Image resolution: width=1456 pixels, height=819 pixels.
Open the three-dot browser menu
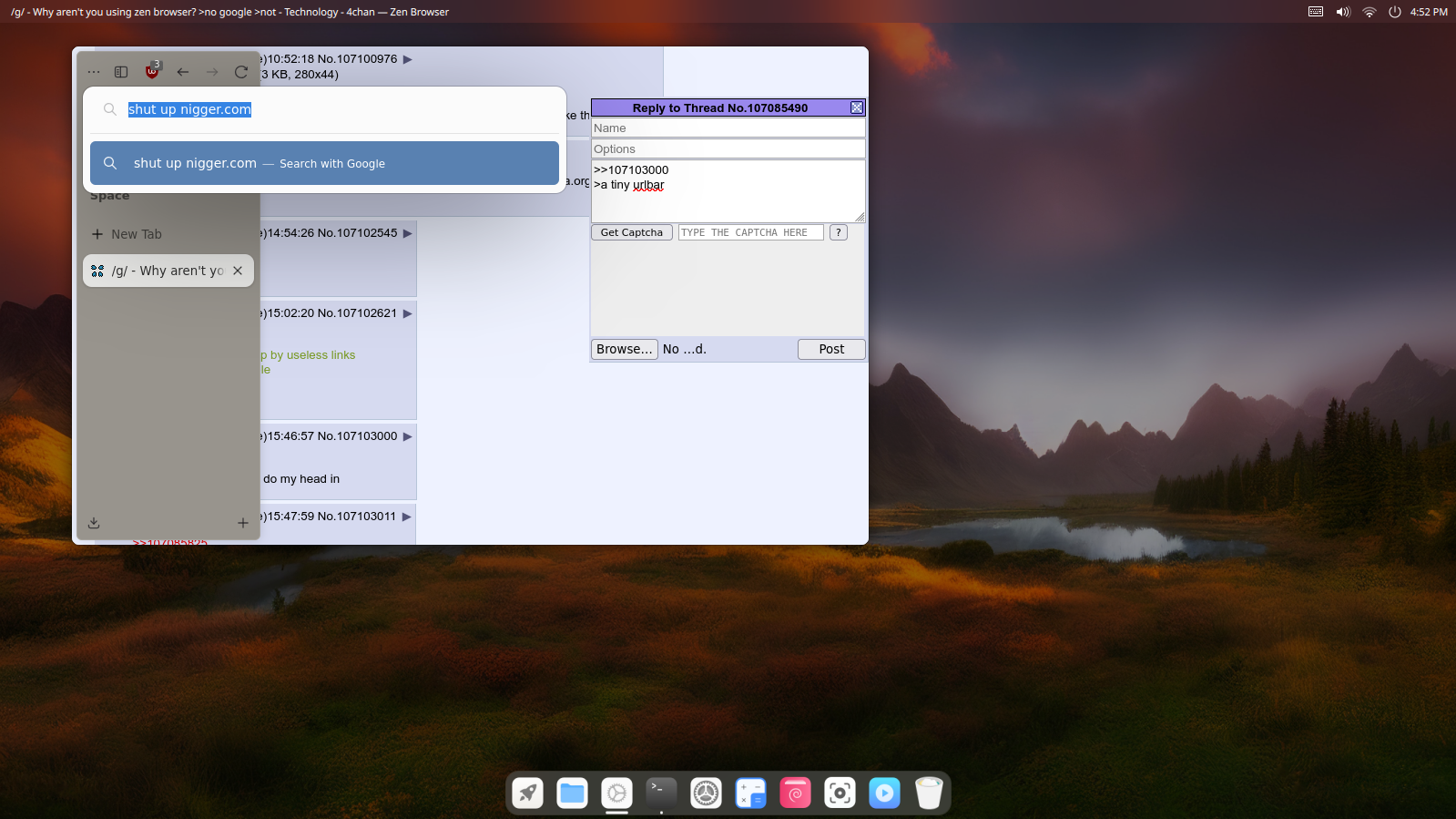[x=94, y=72]
